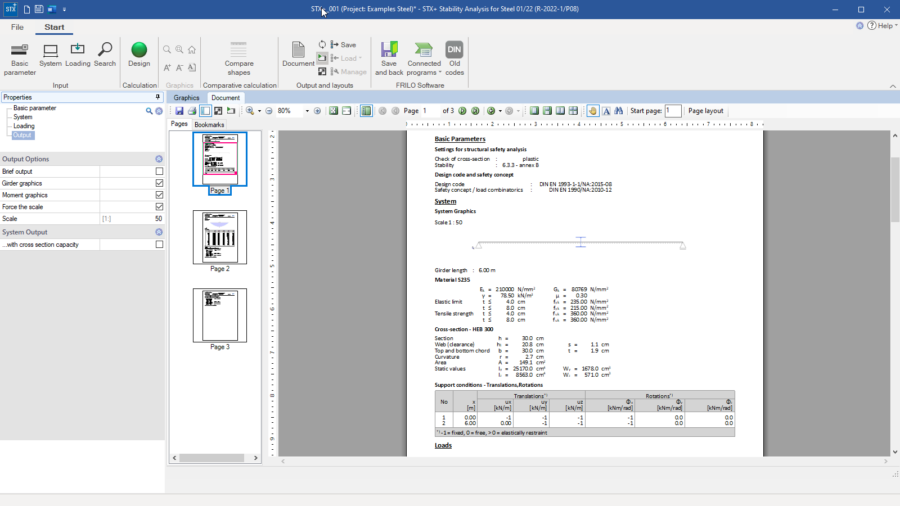Select Loading in Properties tree
This screenshot has height=506, width=900.
(24, 126)
